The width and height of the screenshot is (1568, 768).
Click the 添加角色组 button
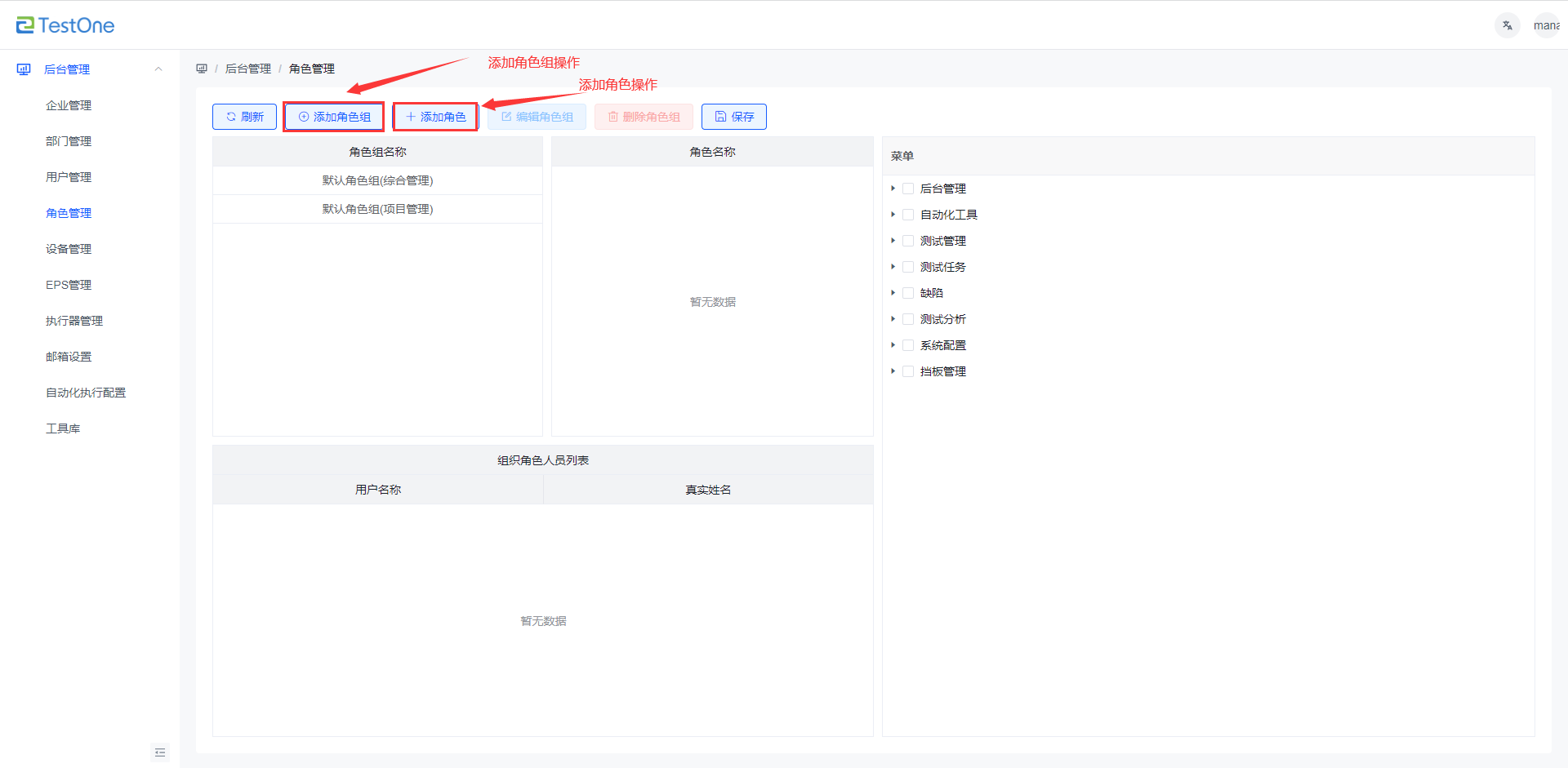pos(334,117)
